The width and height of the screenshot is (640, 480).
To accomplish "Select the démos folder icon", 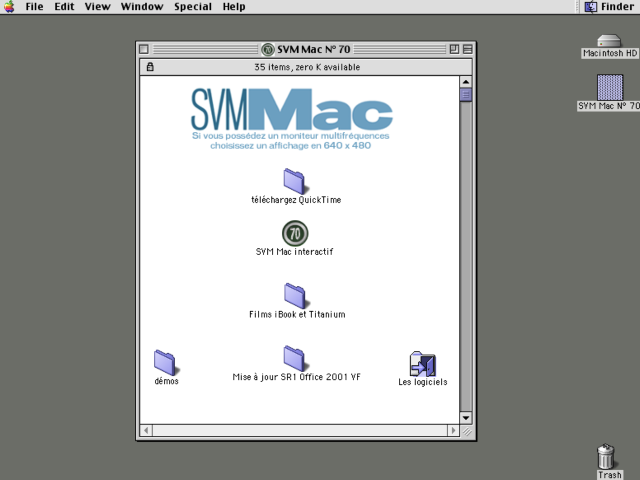I will (x=165, y=362).
